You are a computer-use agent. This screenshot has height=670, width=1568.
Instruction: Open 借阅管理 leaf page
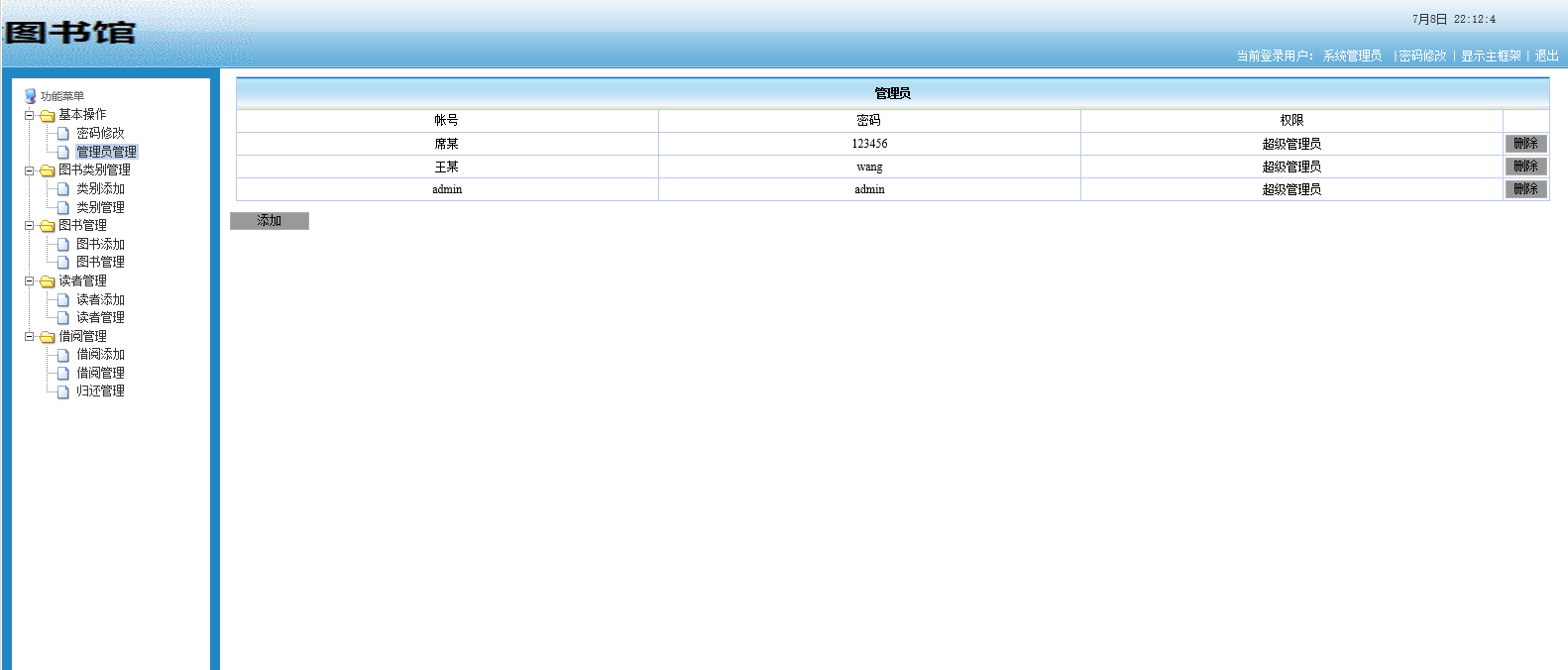[x=100, y=374]
